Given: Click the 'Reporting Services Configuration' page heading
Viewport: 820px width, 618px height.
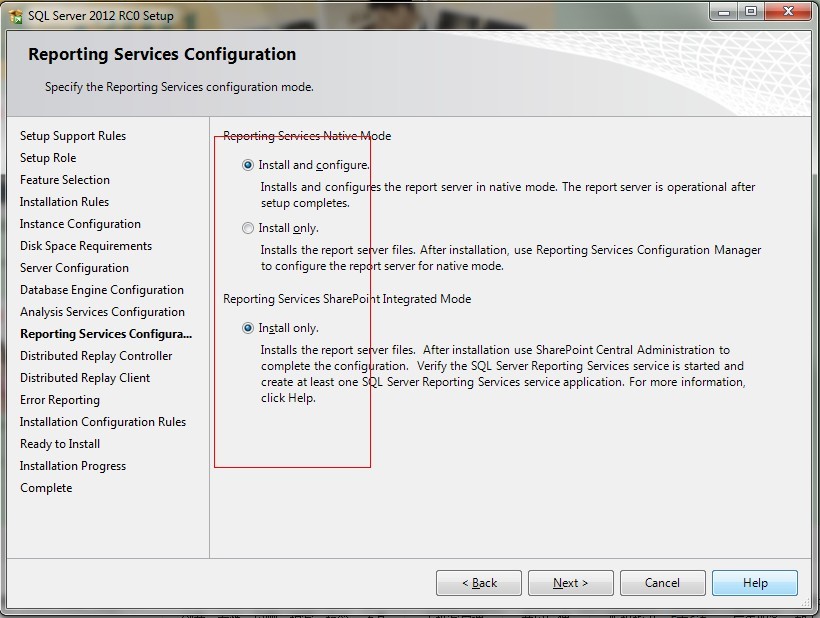Looking at the screenshot, I should (x=162, y=54).
